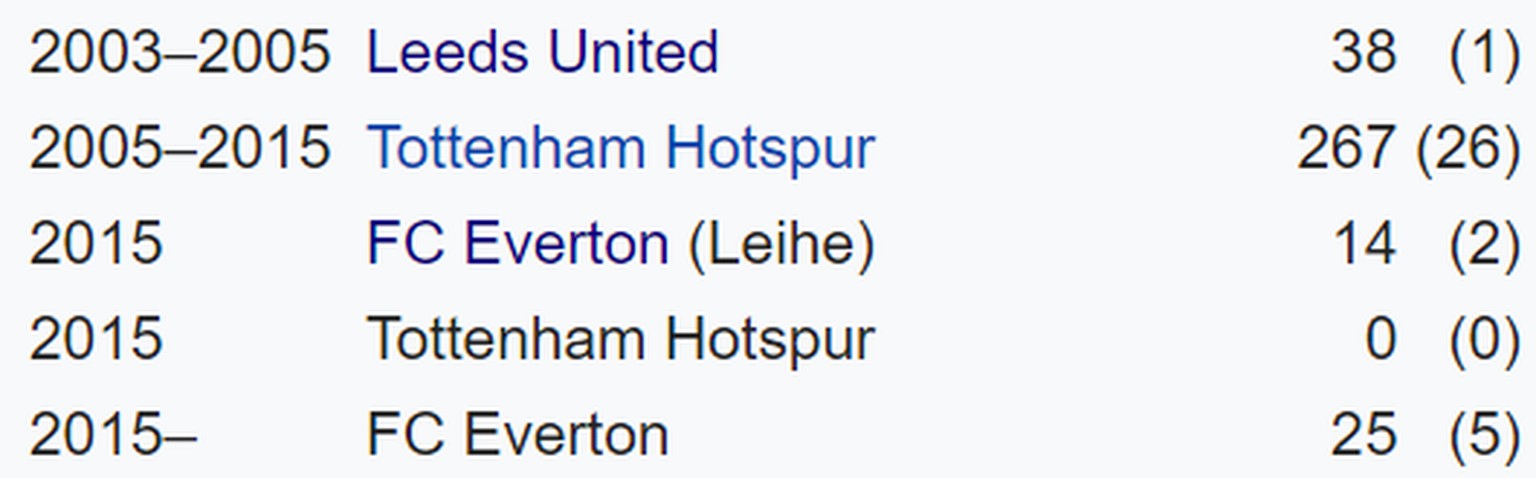Click year 2015 beside plain Tottenham Hotspur

click(x=95, y=339)
